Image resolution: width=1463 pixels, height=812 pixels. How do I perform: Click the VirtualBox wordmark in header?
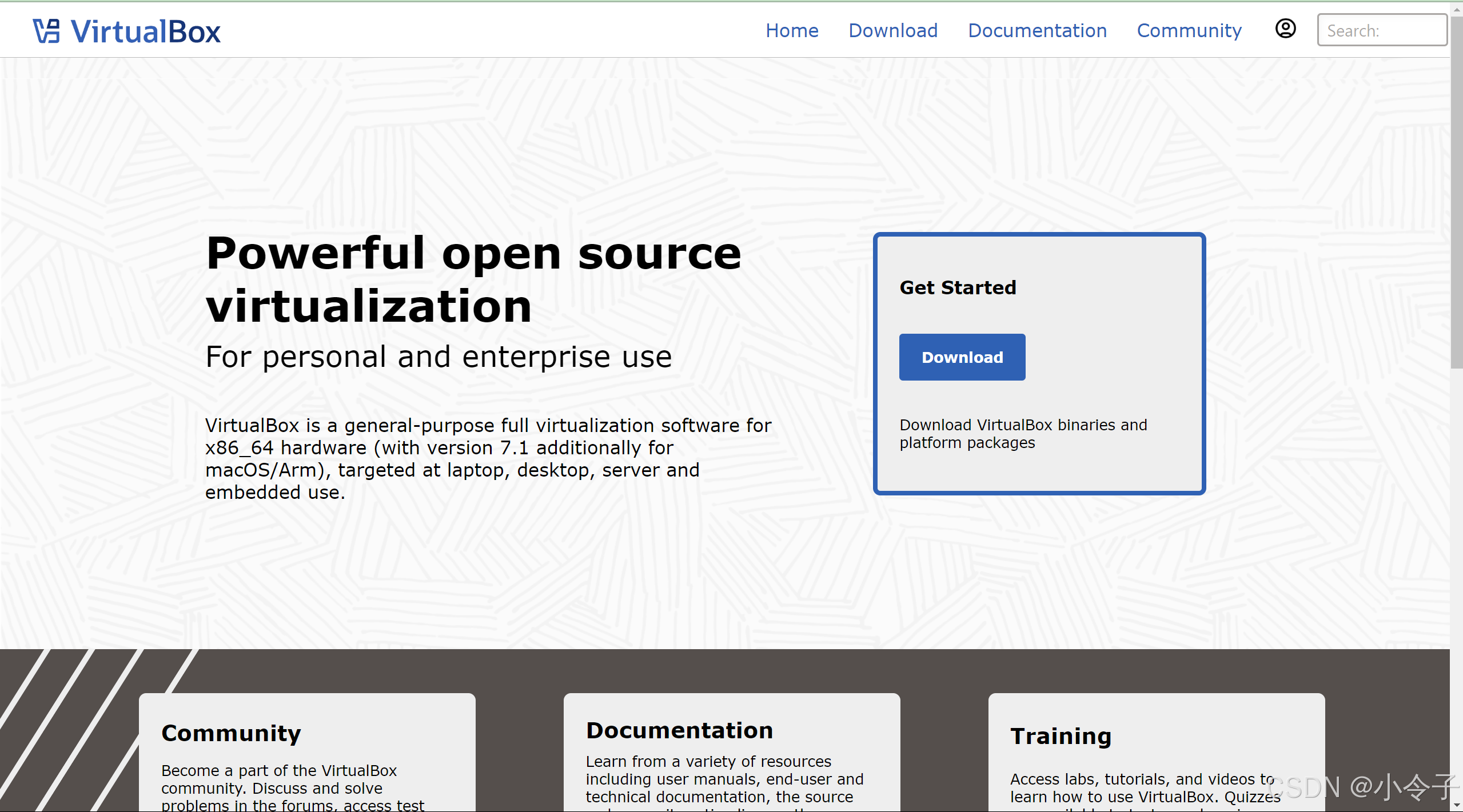coord(146,31)
